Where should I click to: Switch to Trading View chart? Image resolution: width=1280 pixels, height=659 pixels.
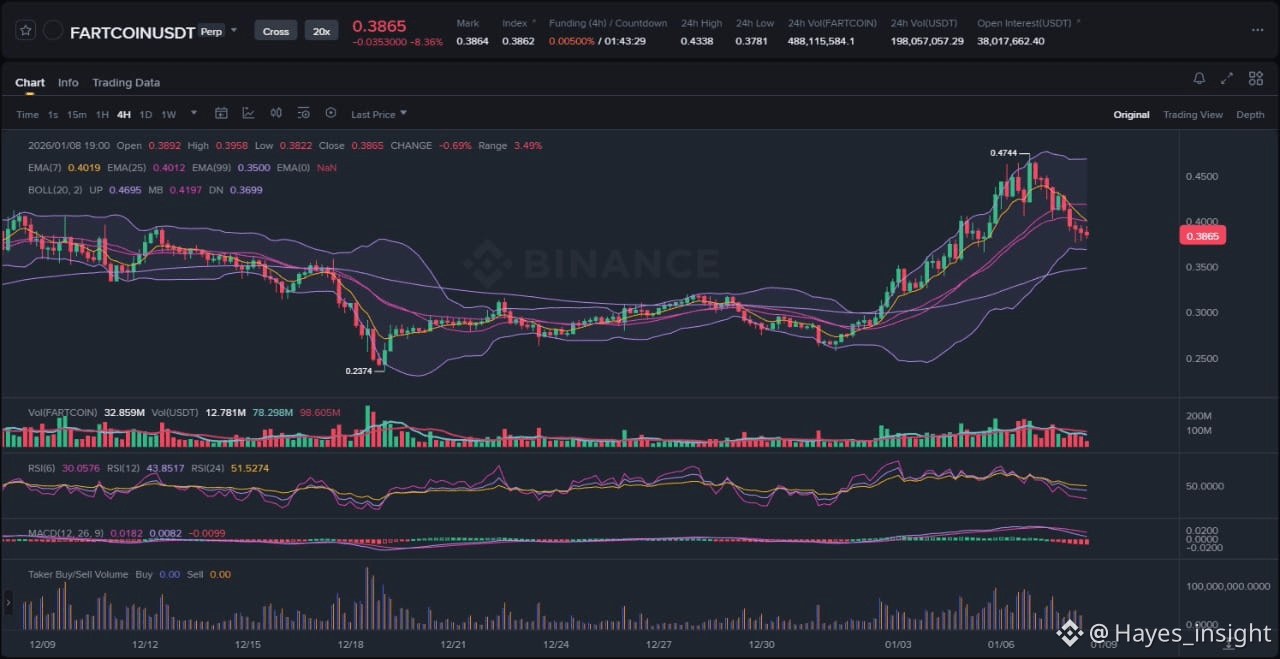(x=1193, y=115)
